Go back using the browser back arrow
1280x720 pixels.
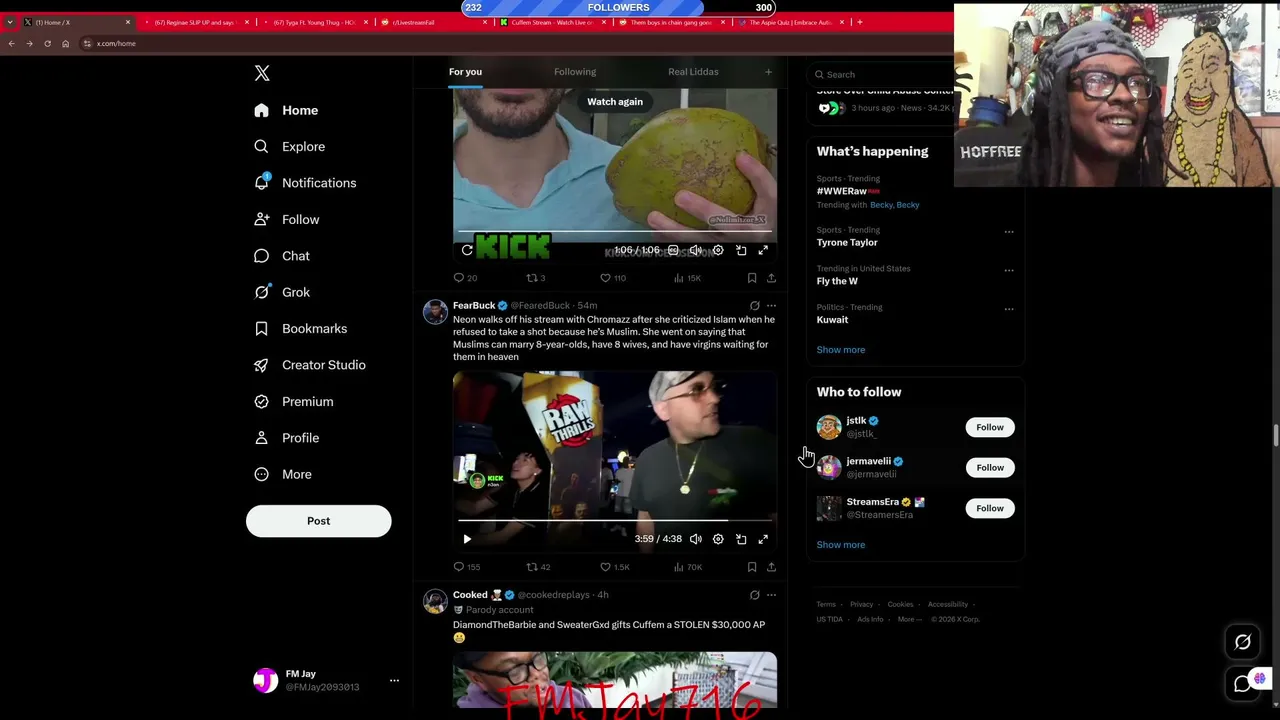coord(11,44)
